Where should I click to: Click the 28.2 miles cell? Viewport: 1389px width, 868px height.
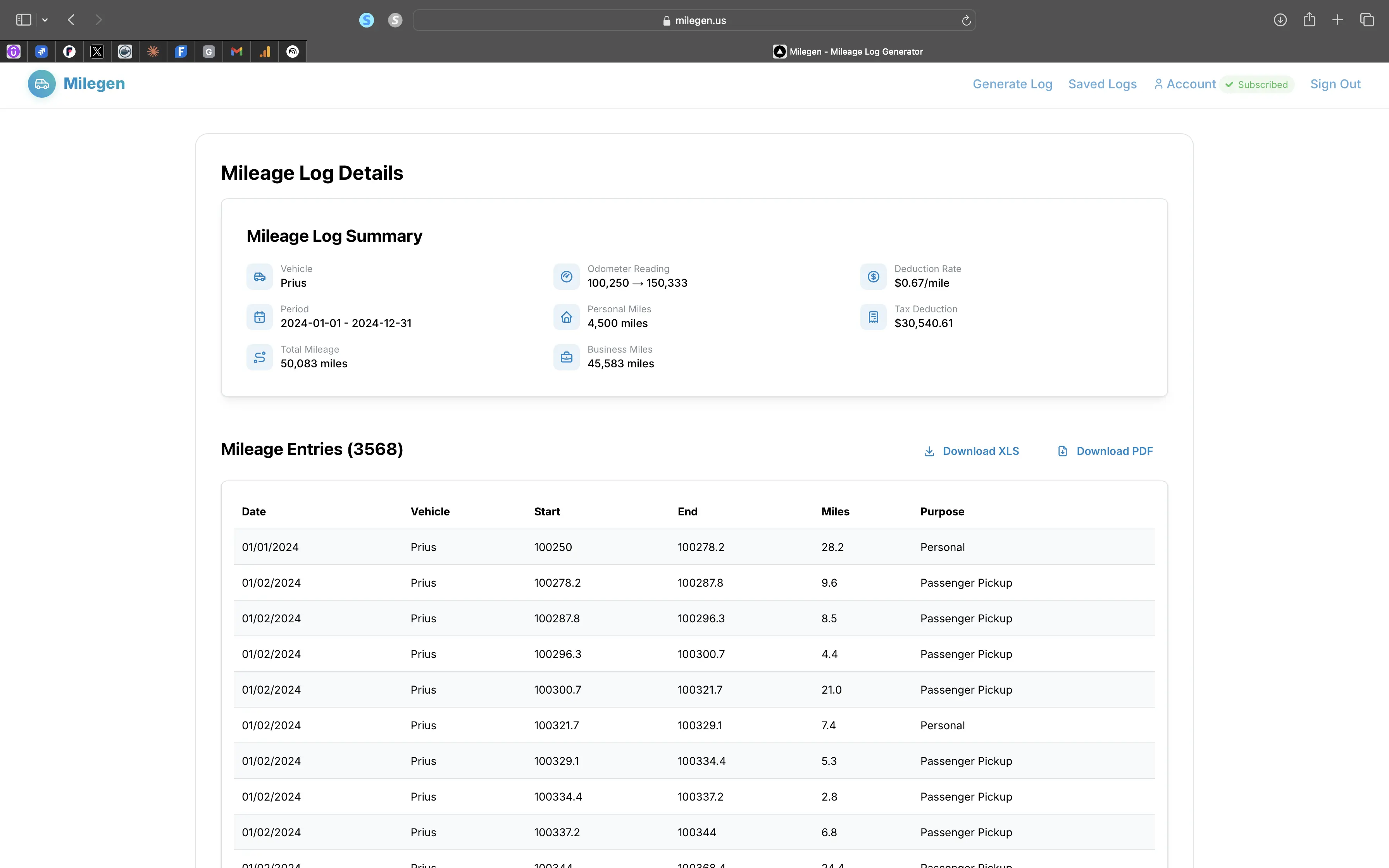pos(832,547)
